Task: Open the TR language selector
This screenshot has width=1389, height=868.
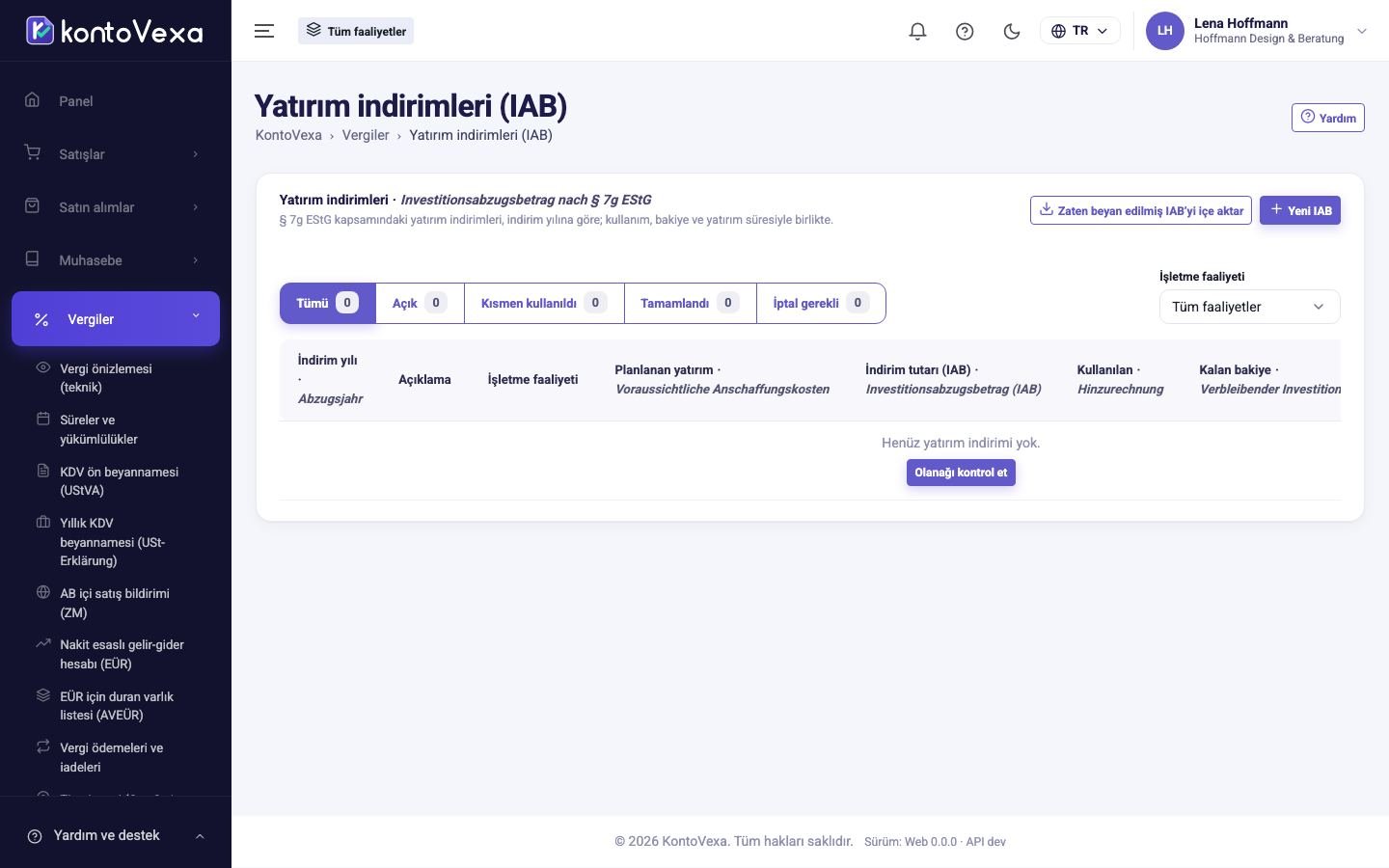Action: [x=1080, y=31]
